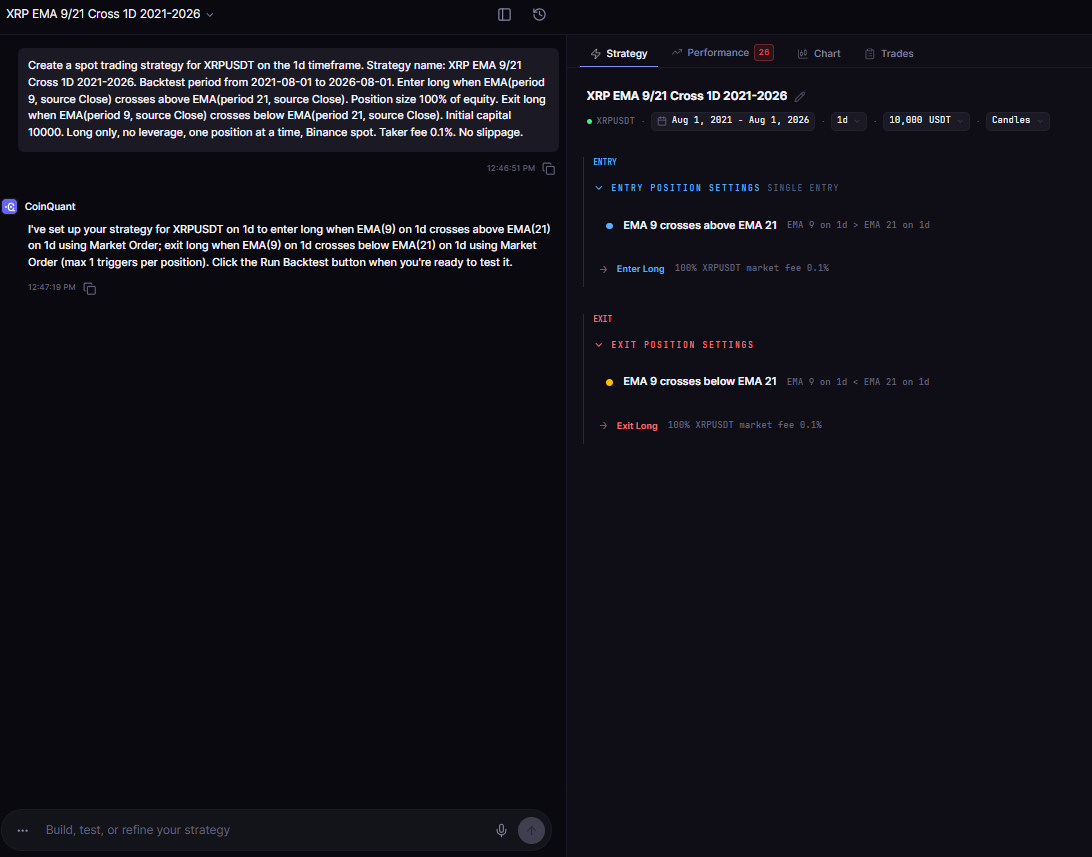The width and height of the screenshot is (1092, 857).
Task: Copy the user prompt message
Action: coord(549,168)
